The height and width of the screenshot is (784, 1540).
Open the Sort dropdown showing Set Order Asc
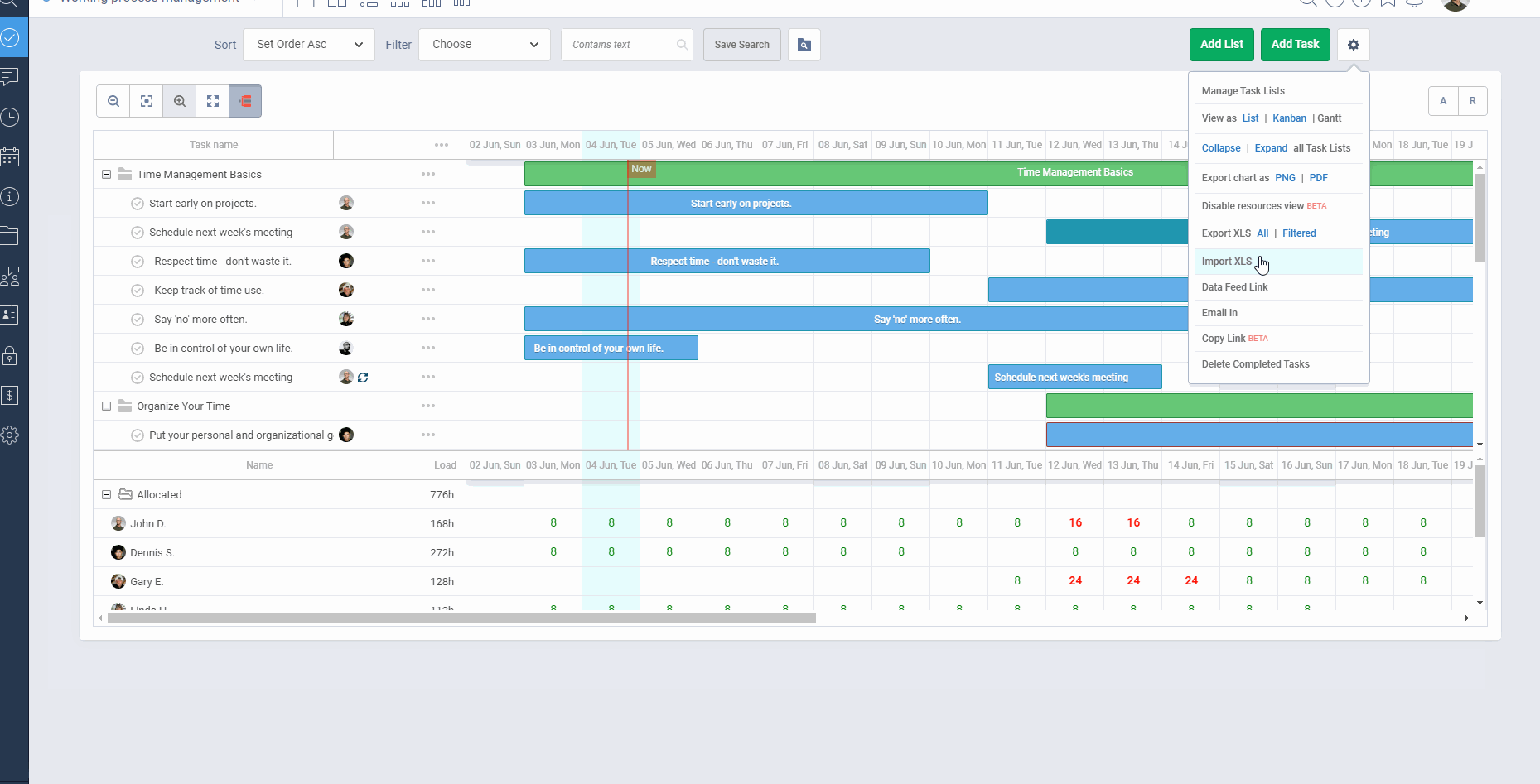[308, 44]
